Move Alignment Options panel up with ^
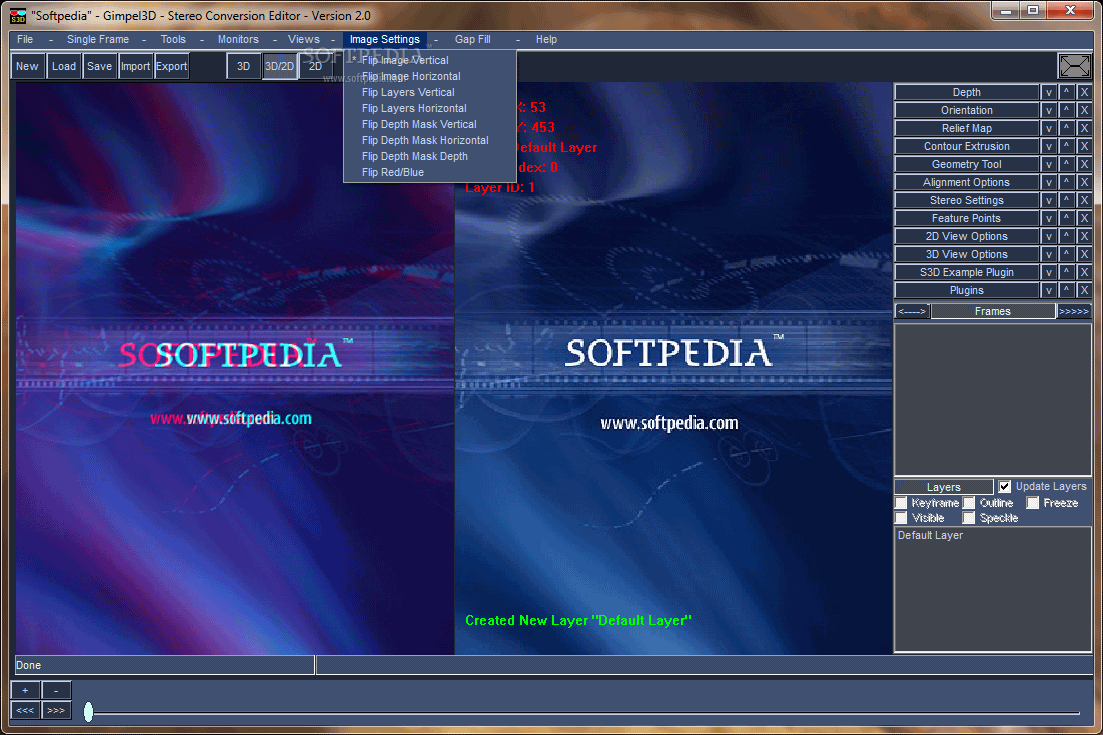 click(x=1066, y=182)
